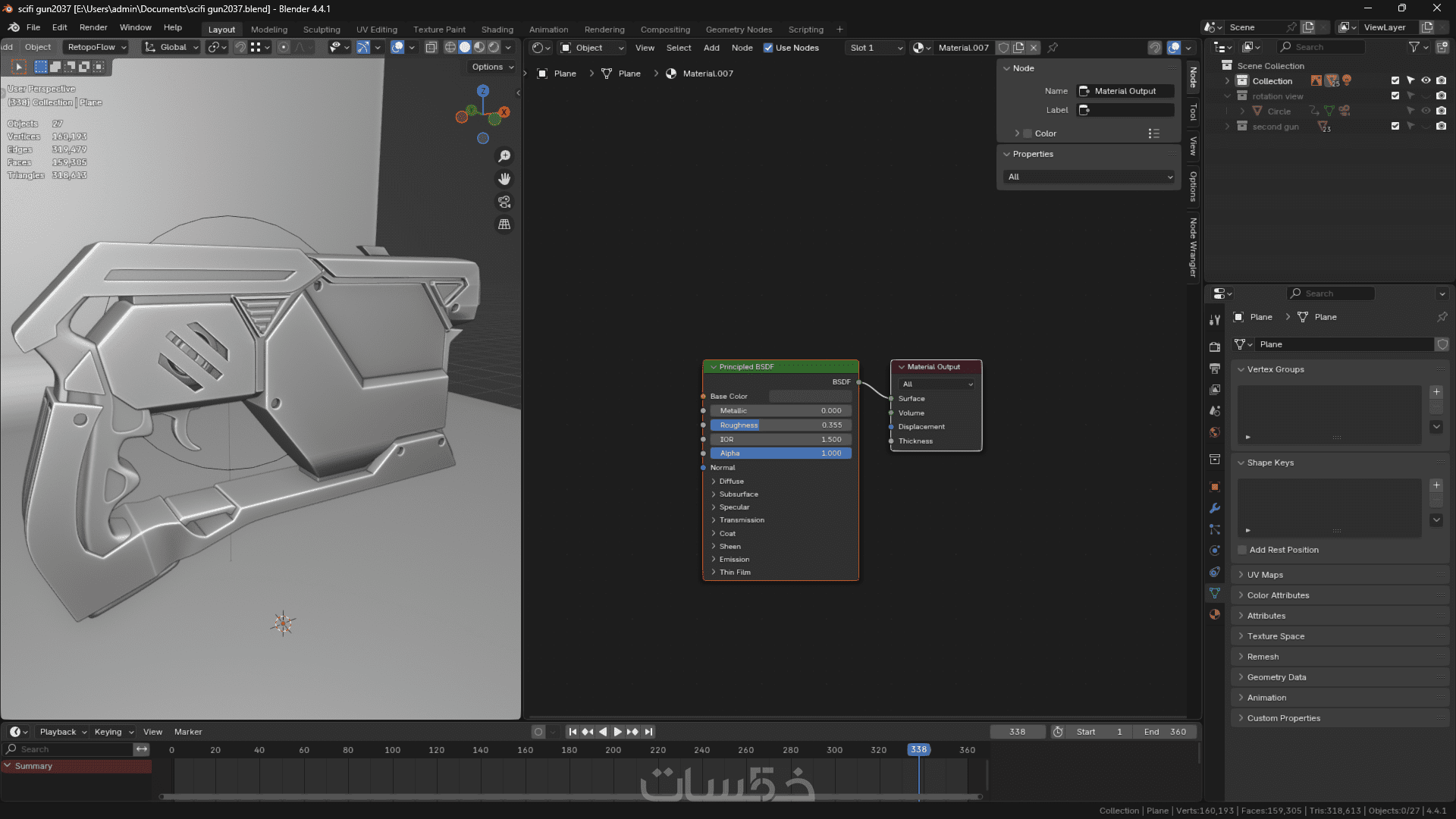Switch to the Shading workspace tab
The width and height of the screenshot is (1456, 819).
coord(497,30)
